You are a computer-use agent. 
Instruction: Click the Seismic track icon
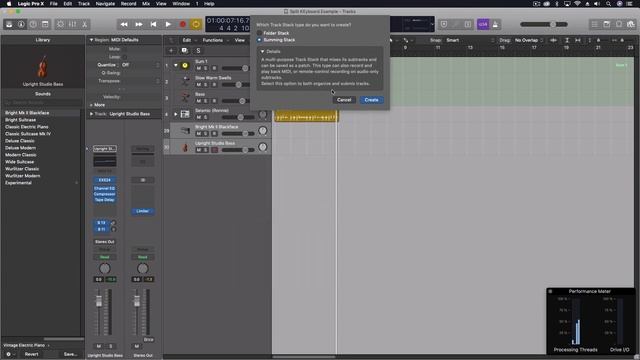click(185, 114)
